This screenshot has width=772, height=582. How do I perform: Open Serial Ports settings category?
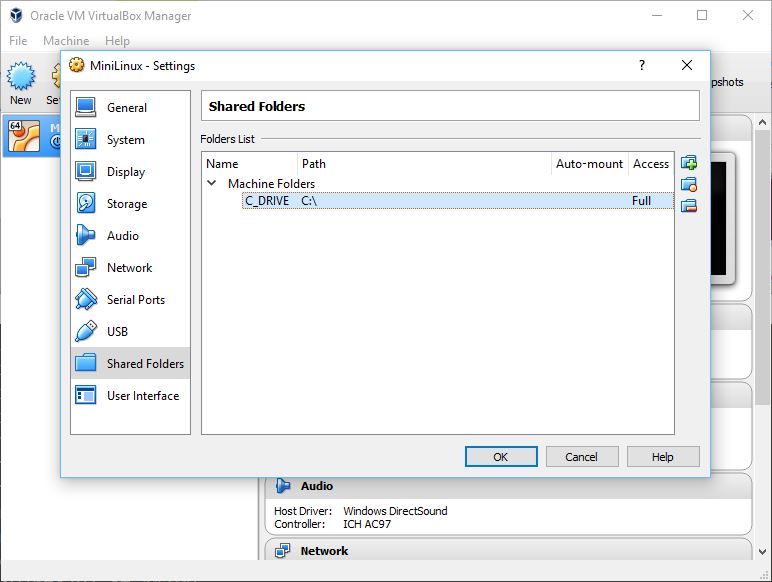[130, 299]
